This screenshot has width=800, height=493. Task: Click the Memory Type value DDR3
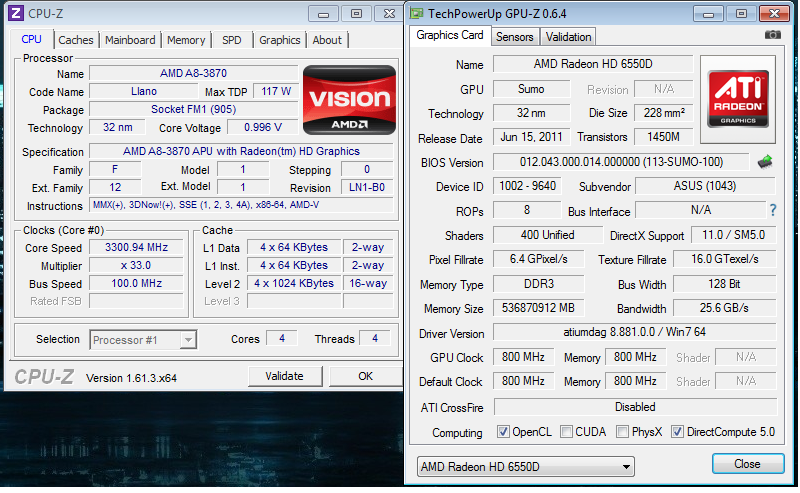pyautogui.click(x=538, y=284)
